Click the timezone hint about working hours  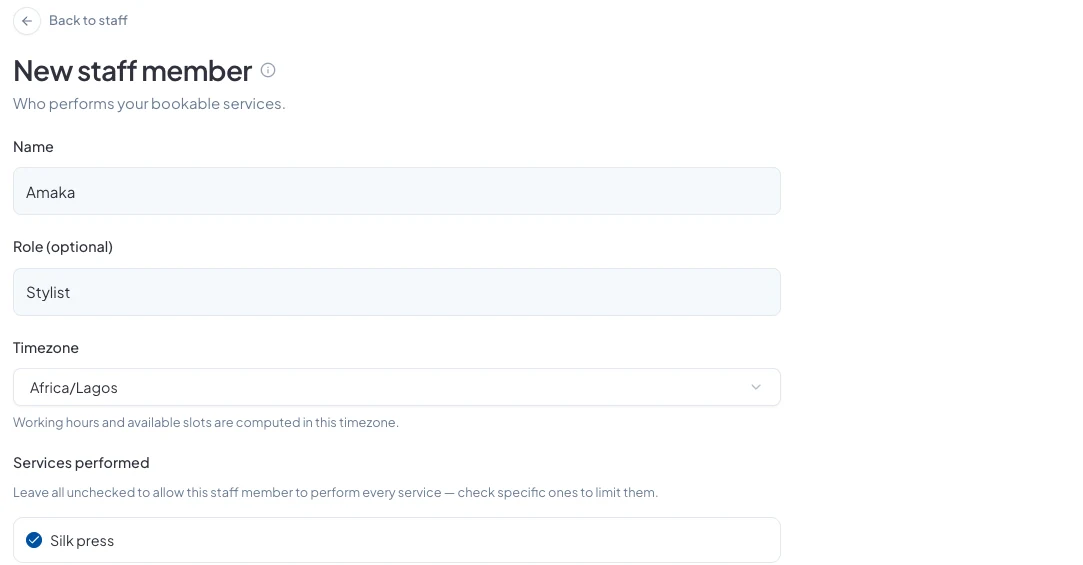tap(206, 422)
